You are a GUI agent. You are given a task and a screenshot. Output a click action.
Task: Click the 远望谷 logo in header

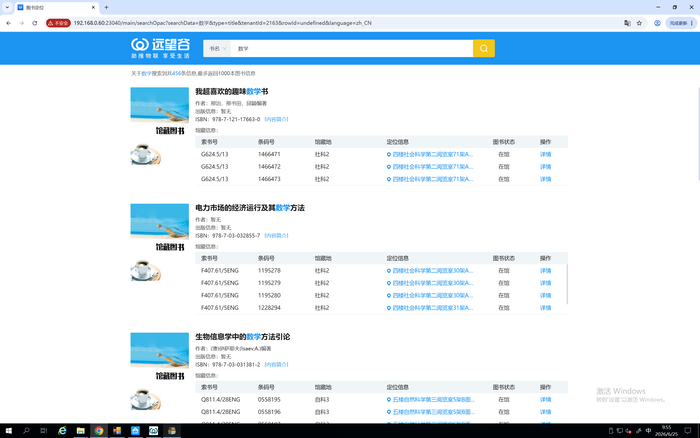coord(160,48)
